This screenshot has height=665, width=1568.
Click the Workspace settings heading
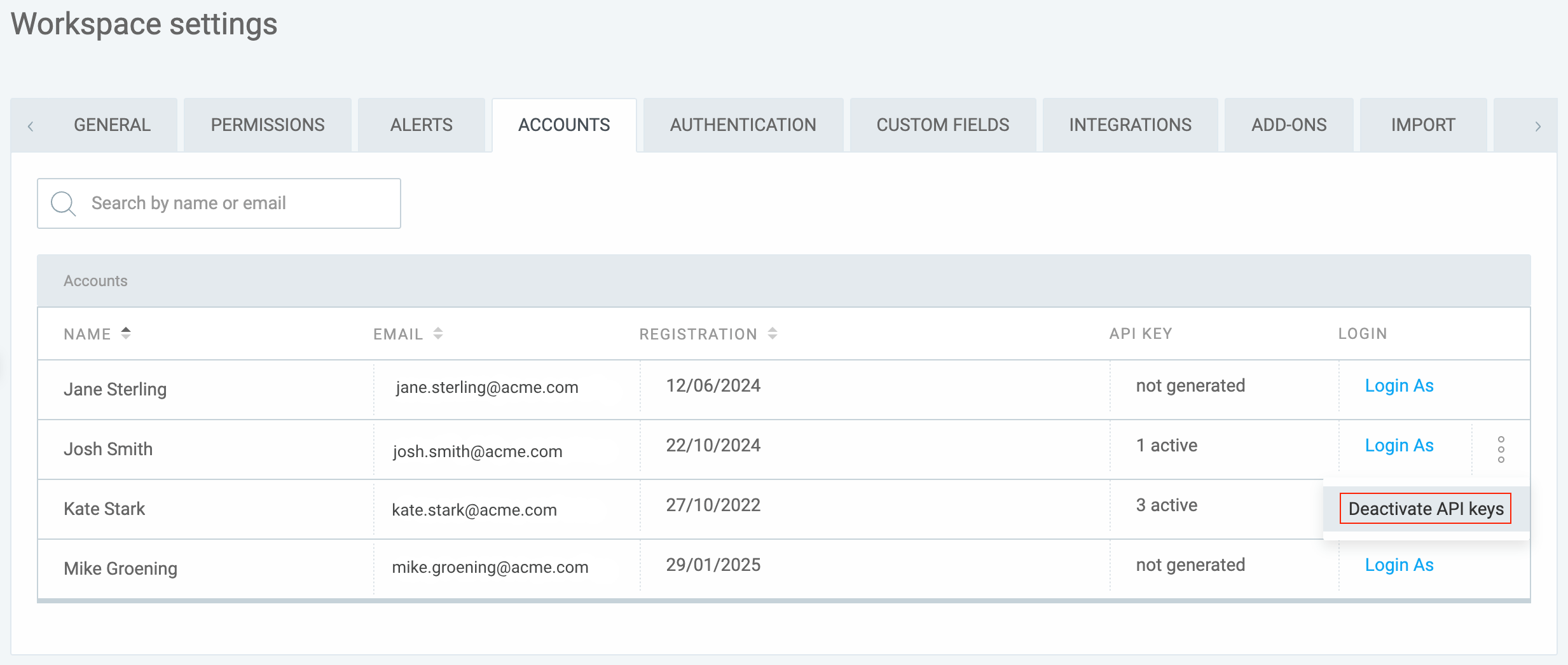144,24
